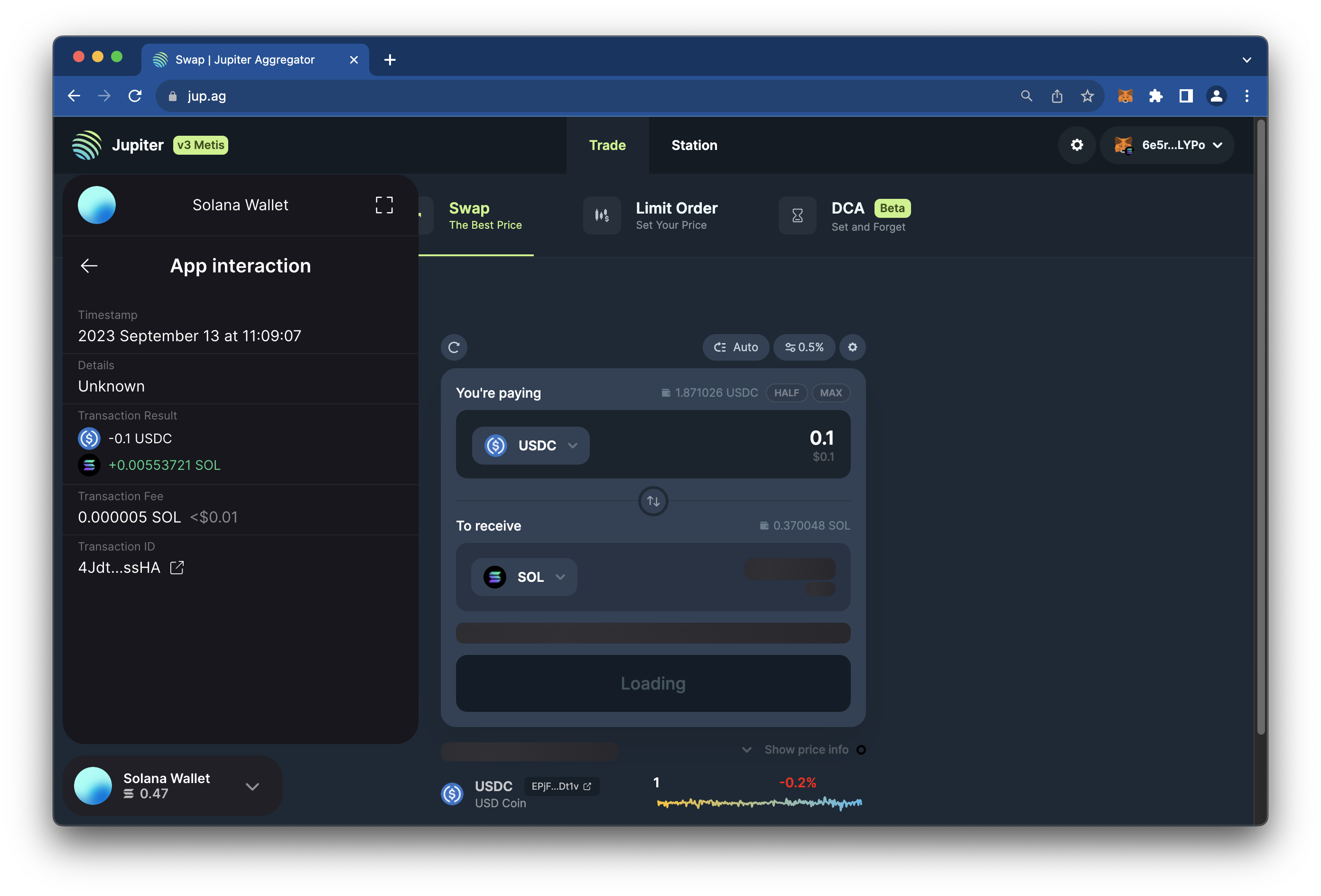
Task: Click the DCA crosshair/target icon
Action: tap(797, 214)
